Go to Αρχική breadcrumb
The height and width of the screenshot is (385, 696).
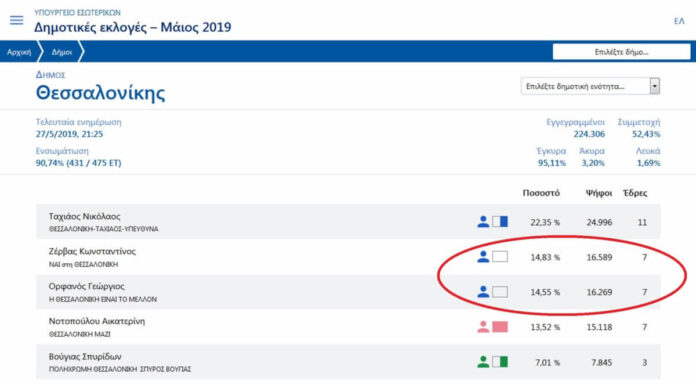pyautogui.click(x=19, y=52)
